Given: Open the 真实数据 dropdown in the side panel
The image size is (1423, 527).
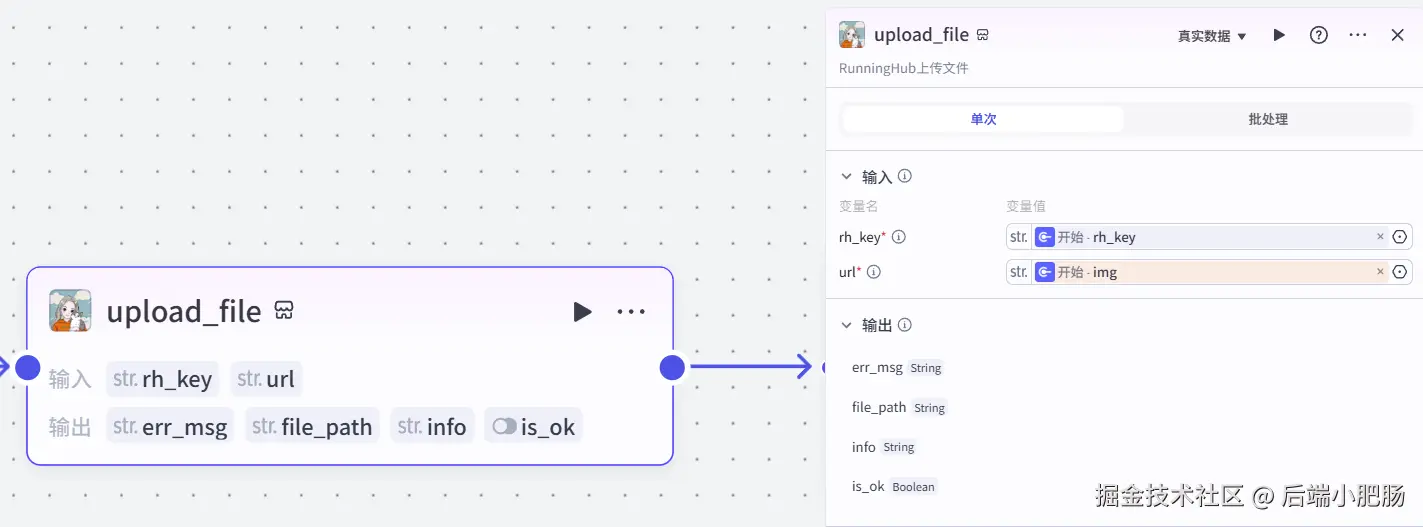Looking at the screenshot, I should pos(1212,36).
